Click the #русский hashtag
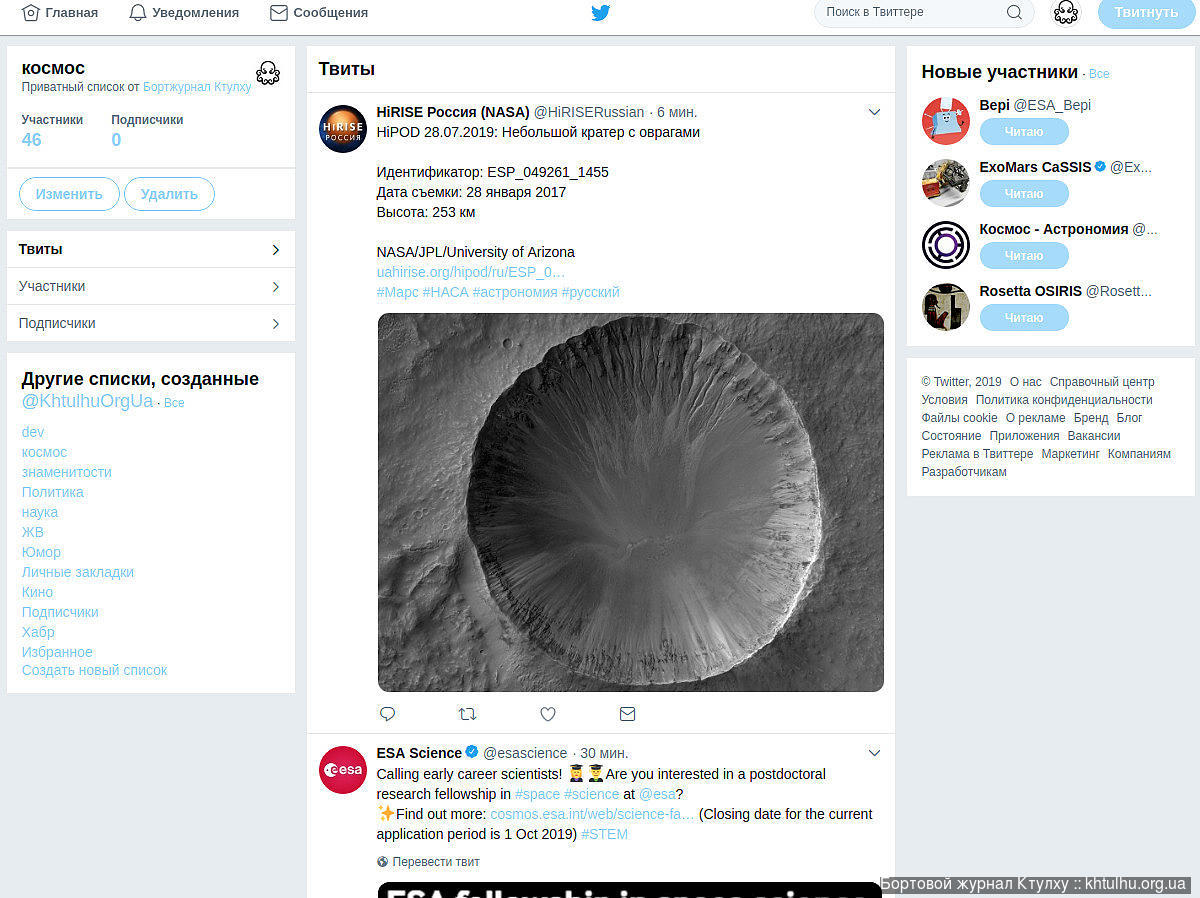This screenshot has width=1200, height=898. 591,292
